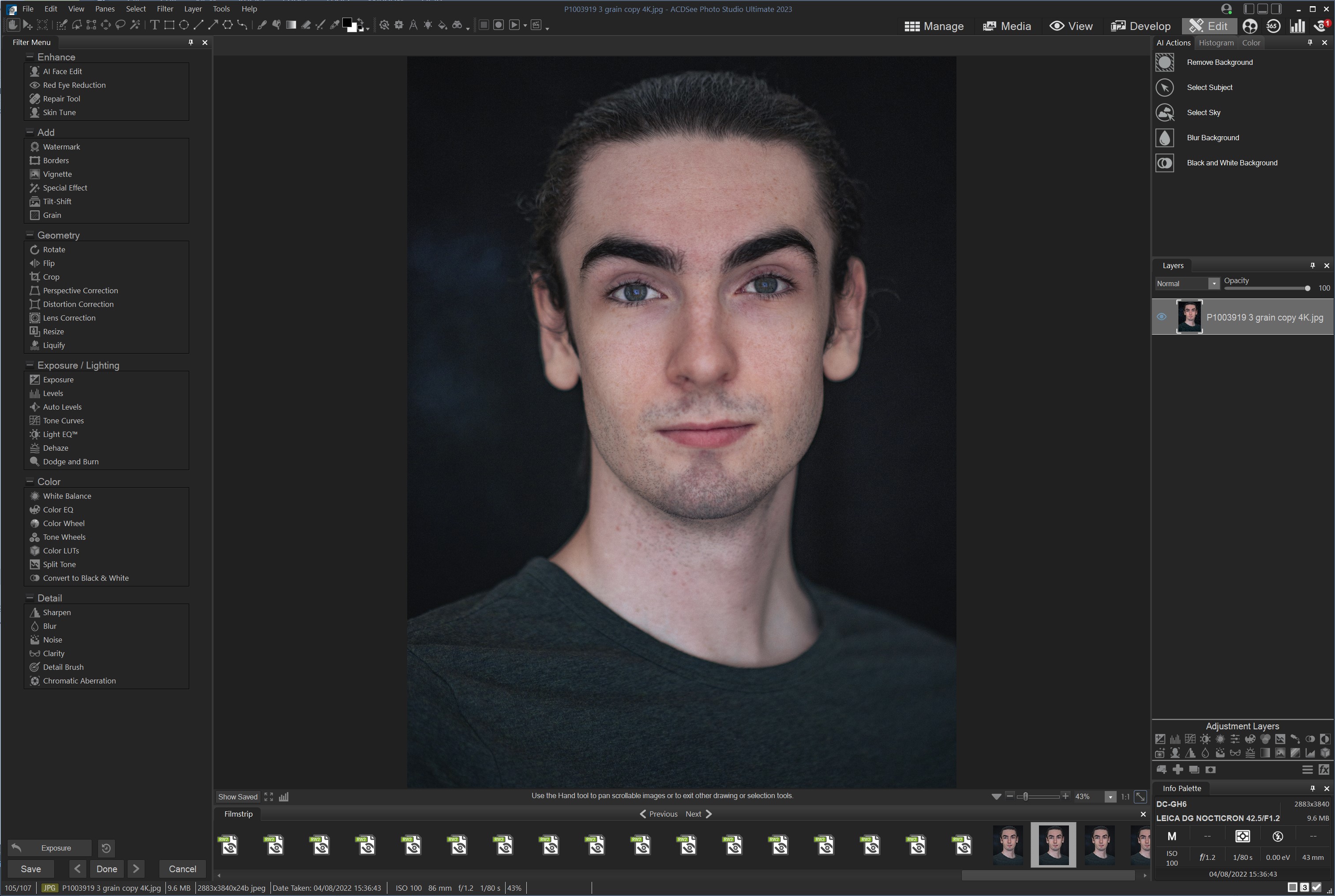Click the AI Face Edit tool
This screenshot has width=1335, height=896.
pos(62,70)
